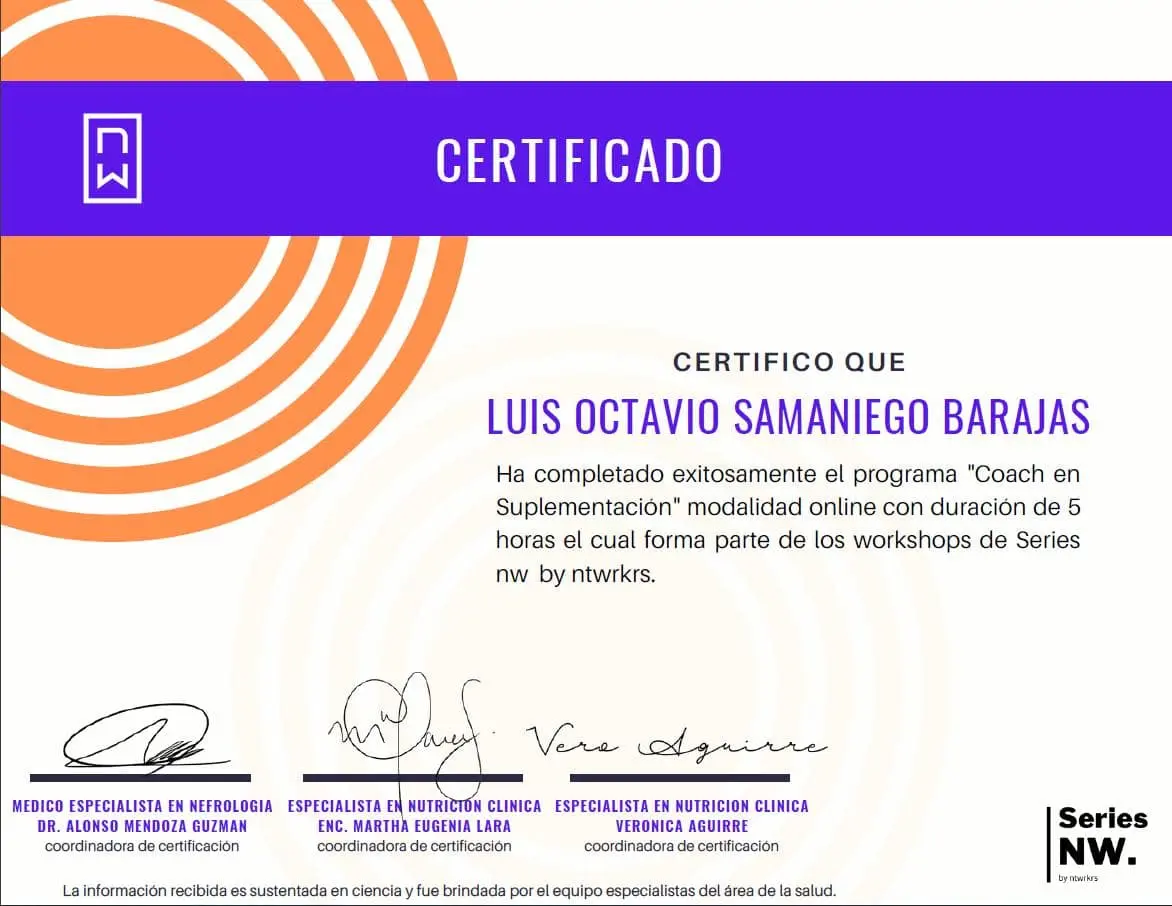The image size is (1172, 906).
Task: Click "nw by ntwrkrs." paragraph ending
Action: click(x=576, y=575)
